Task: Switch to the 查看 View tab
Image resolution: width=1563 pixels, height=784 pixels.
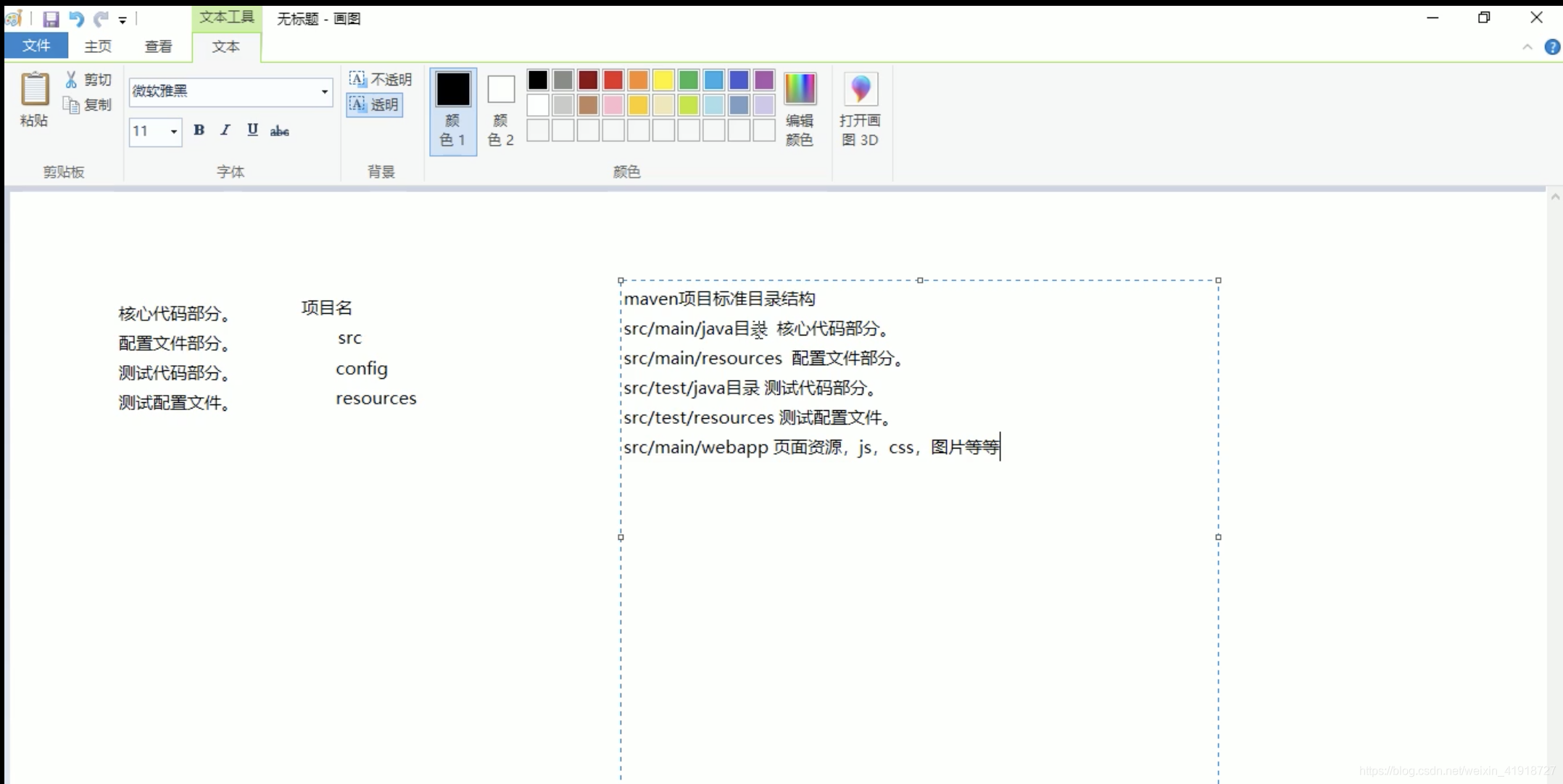Action: (158, 46)
